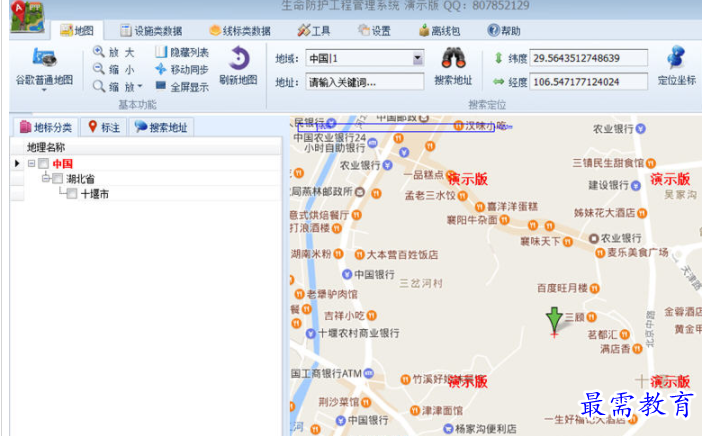The image size is (702, 436).
Task: Click the 定位坐标 pushpin icon
Action: coord(676,57)
